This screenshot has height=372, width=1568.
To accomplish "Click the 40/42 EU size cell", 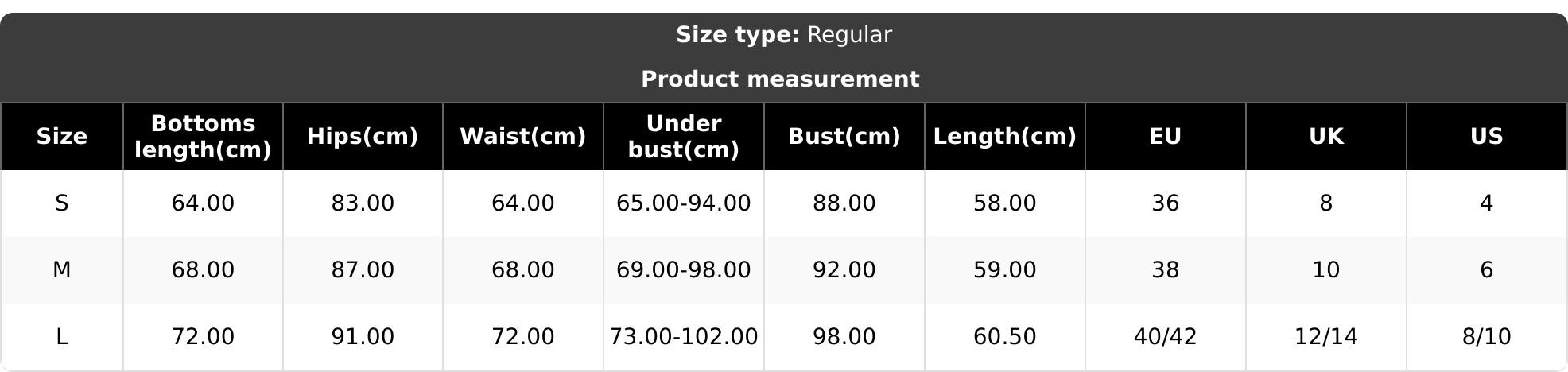I will pos(1165,337).
